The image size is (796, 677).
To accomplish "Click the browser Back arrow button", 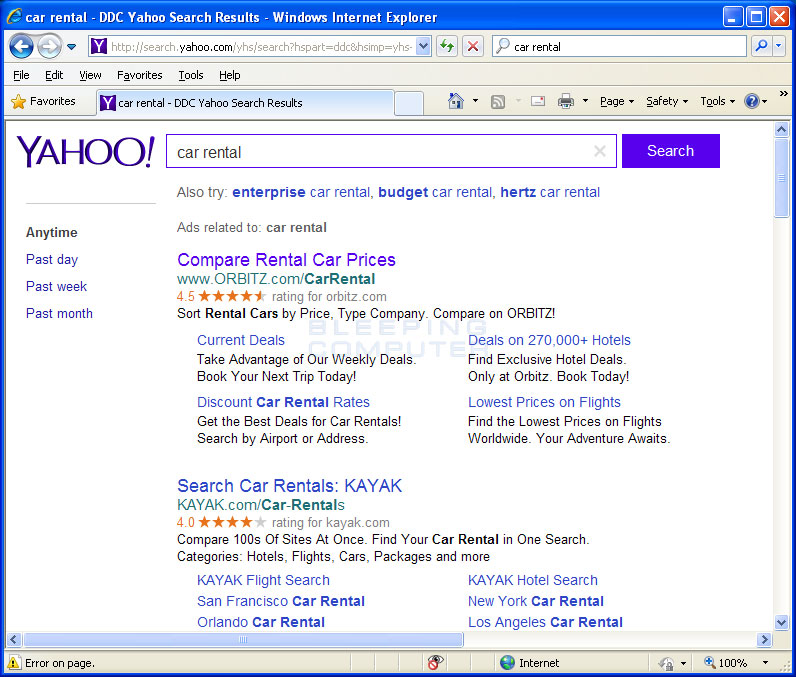I will pos(21,47).
